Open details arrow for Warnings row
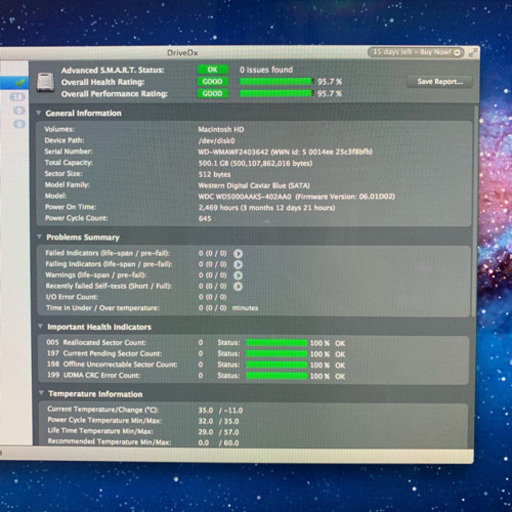The image size is (512, 512). [x=238, y=276]
